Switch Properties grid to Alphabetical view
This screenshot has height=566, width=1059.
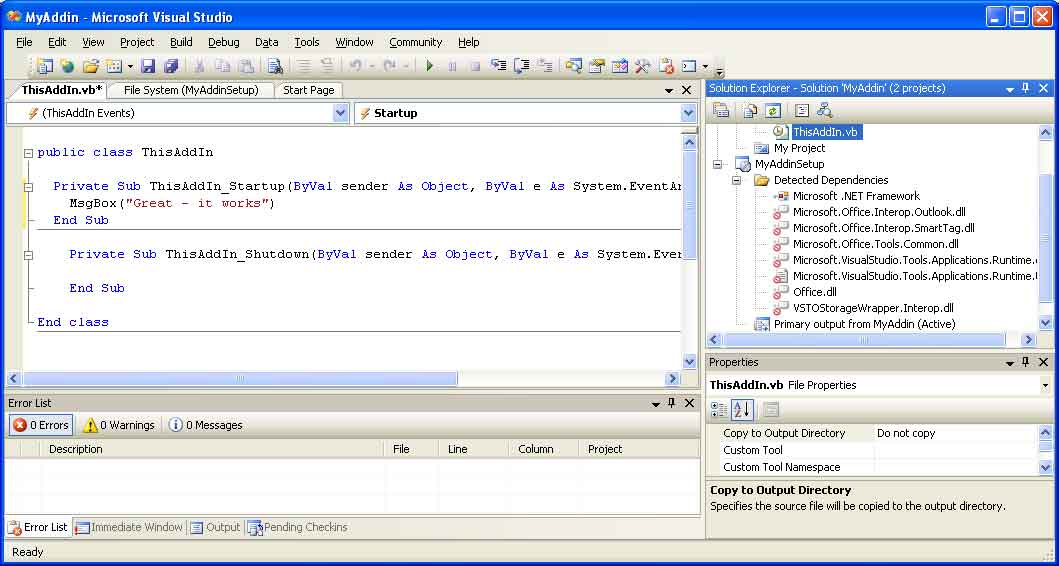click(742, 409)
